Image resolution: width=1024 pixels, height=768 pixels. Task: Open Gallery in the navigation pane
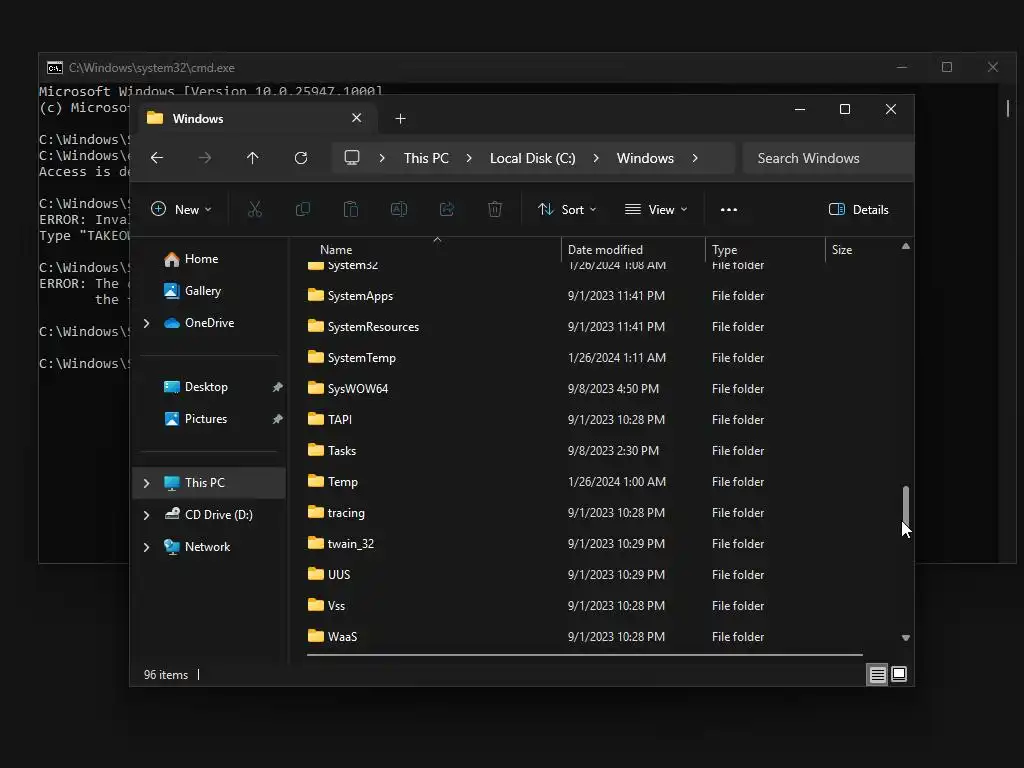(x=202, y=291)
